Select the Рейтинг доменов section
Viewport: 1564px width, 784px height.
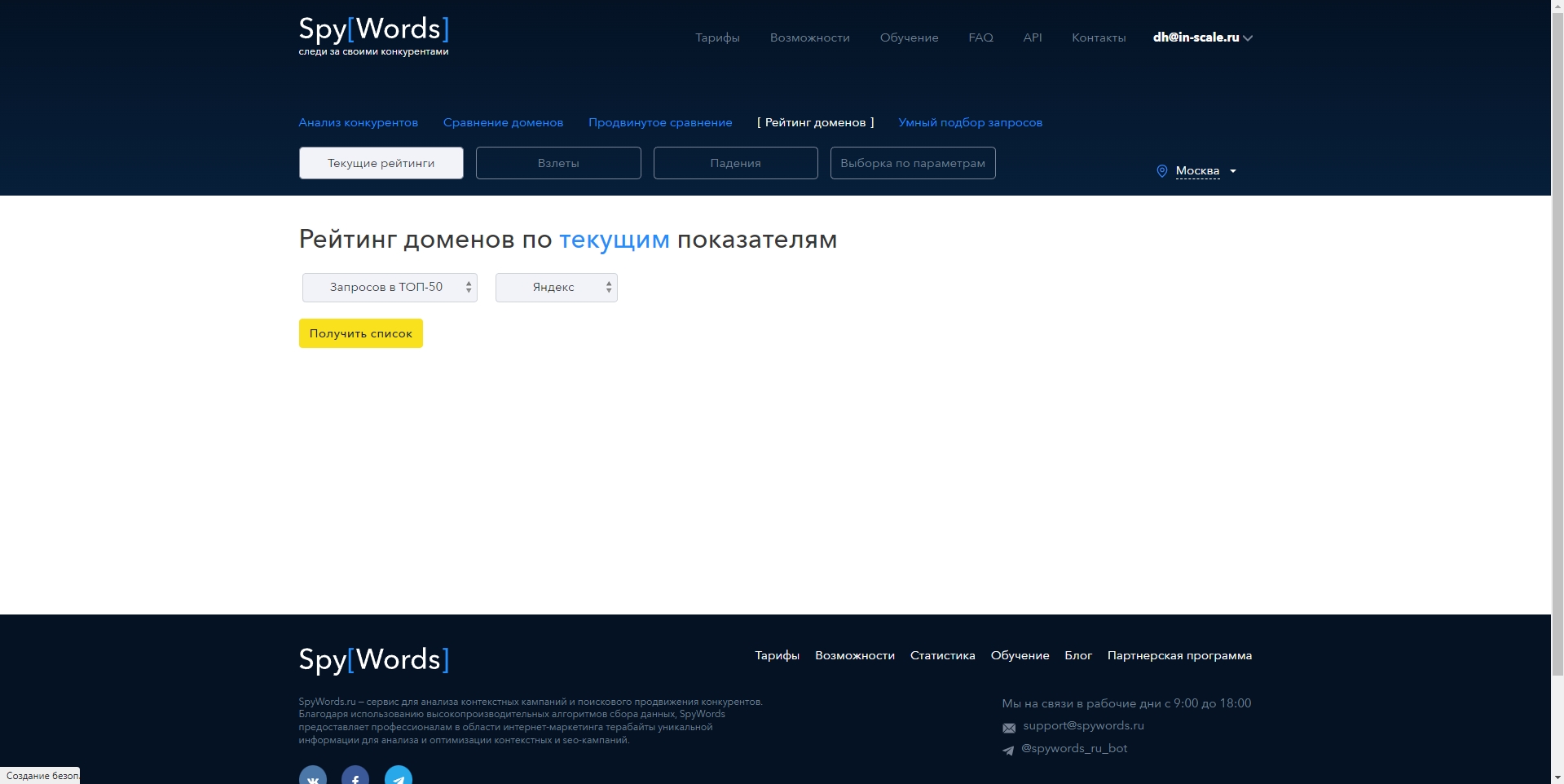click(815, 122)
